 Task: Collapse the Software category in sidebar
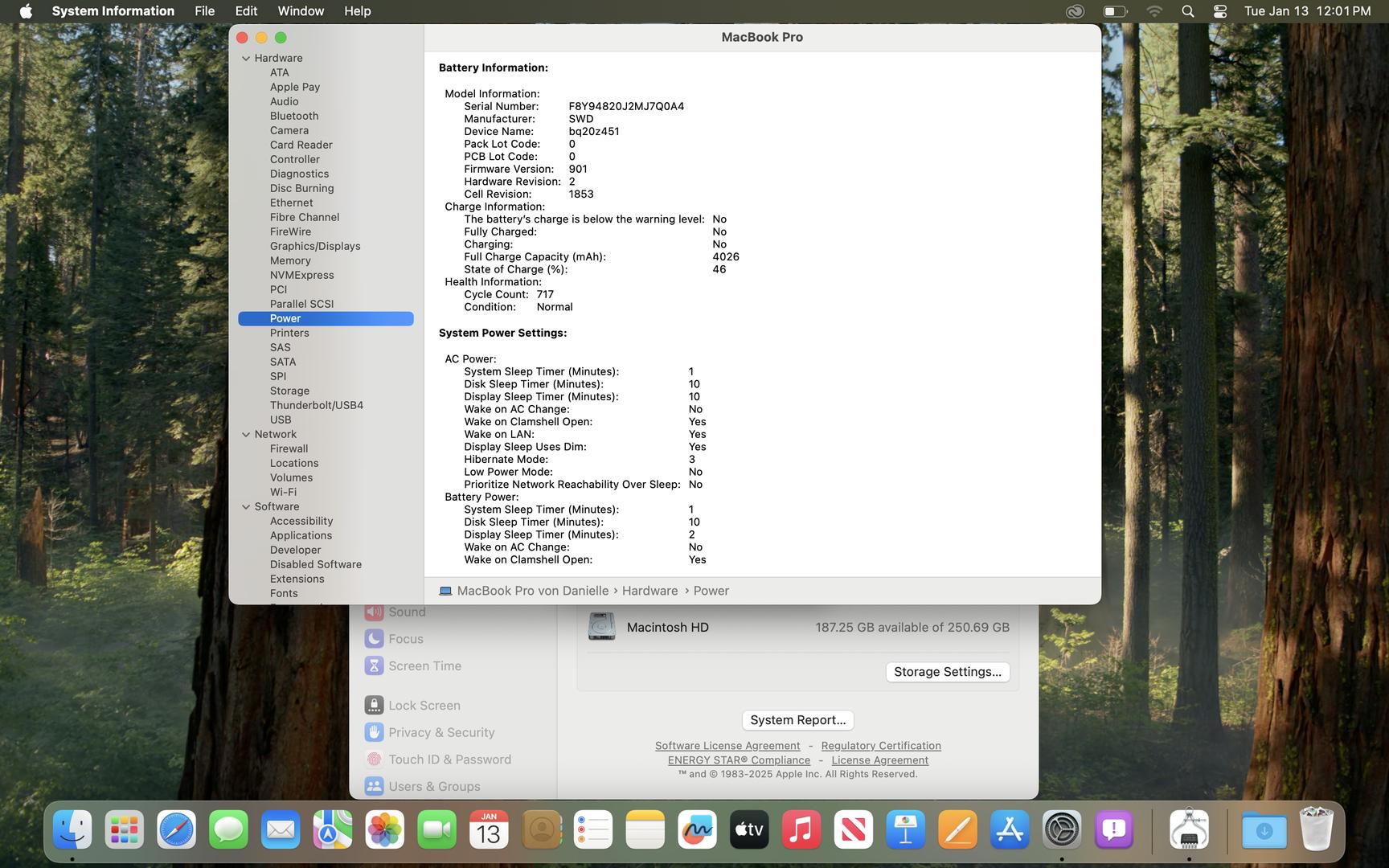pos(246,507)
